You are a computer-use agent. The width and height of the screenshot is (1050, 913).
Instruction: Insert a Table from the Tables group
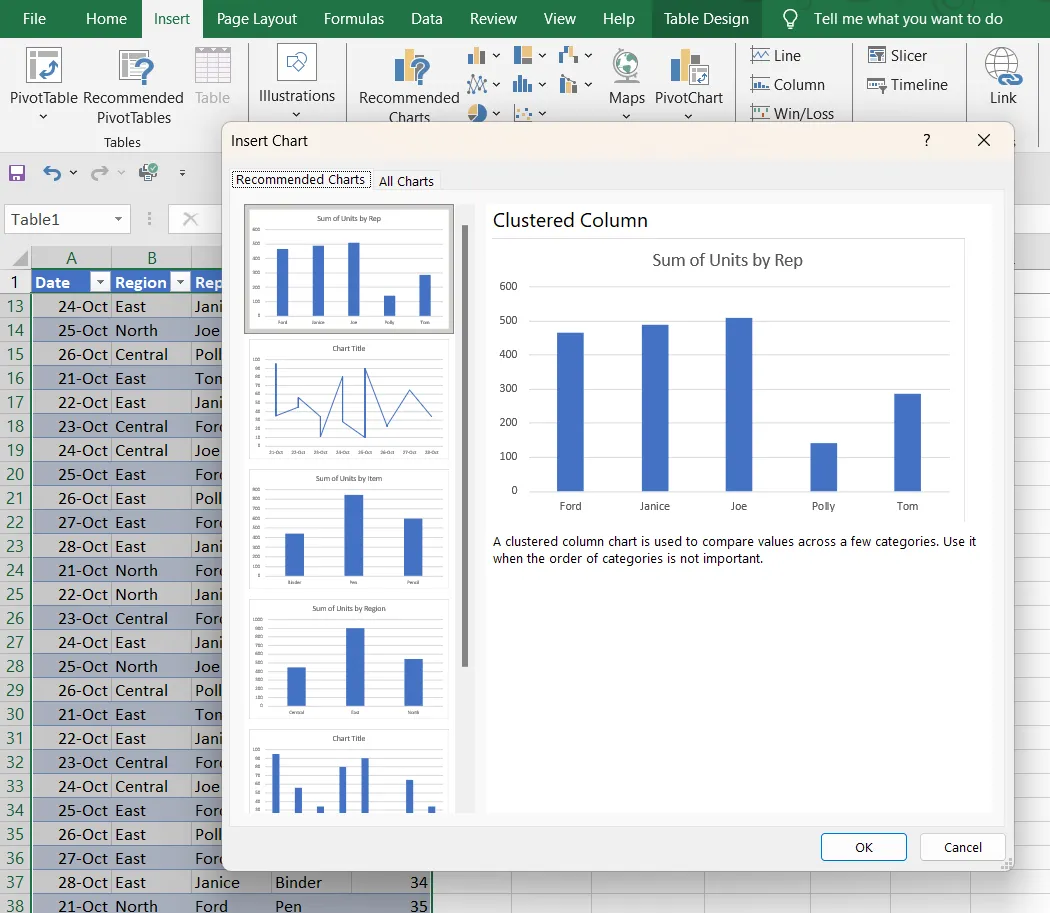click(x=212, y=75)
